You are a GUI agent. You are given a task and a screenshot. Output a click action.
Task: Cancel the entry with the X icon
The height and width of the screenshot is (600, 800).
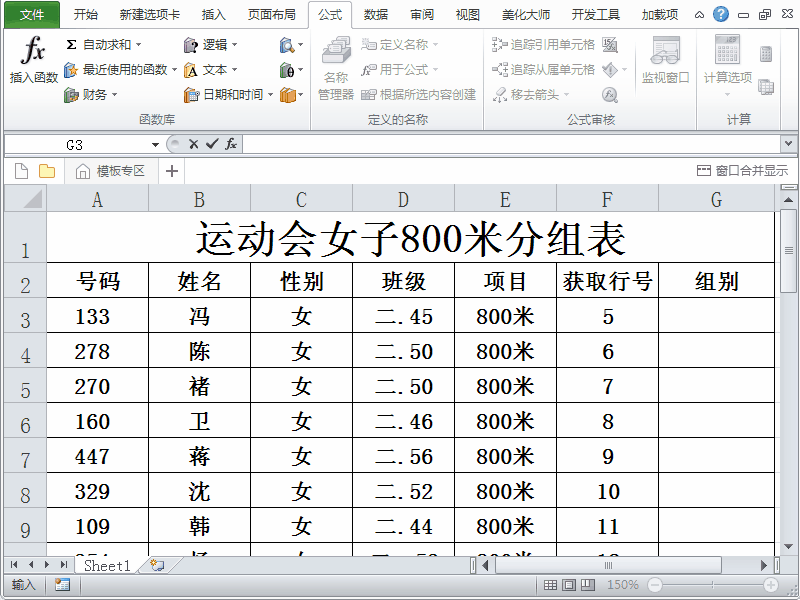tap(193, 144)
